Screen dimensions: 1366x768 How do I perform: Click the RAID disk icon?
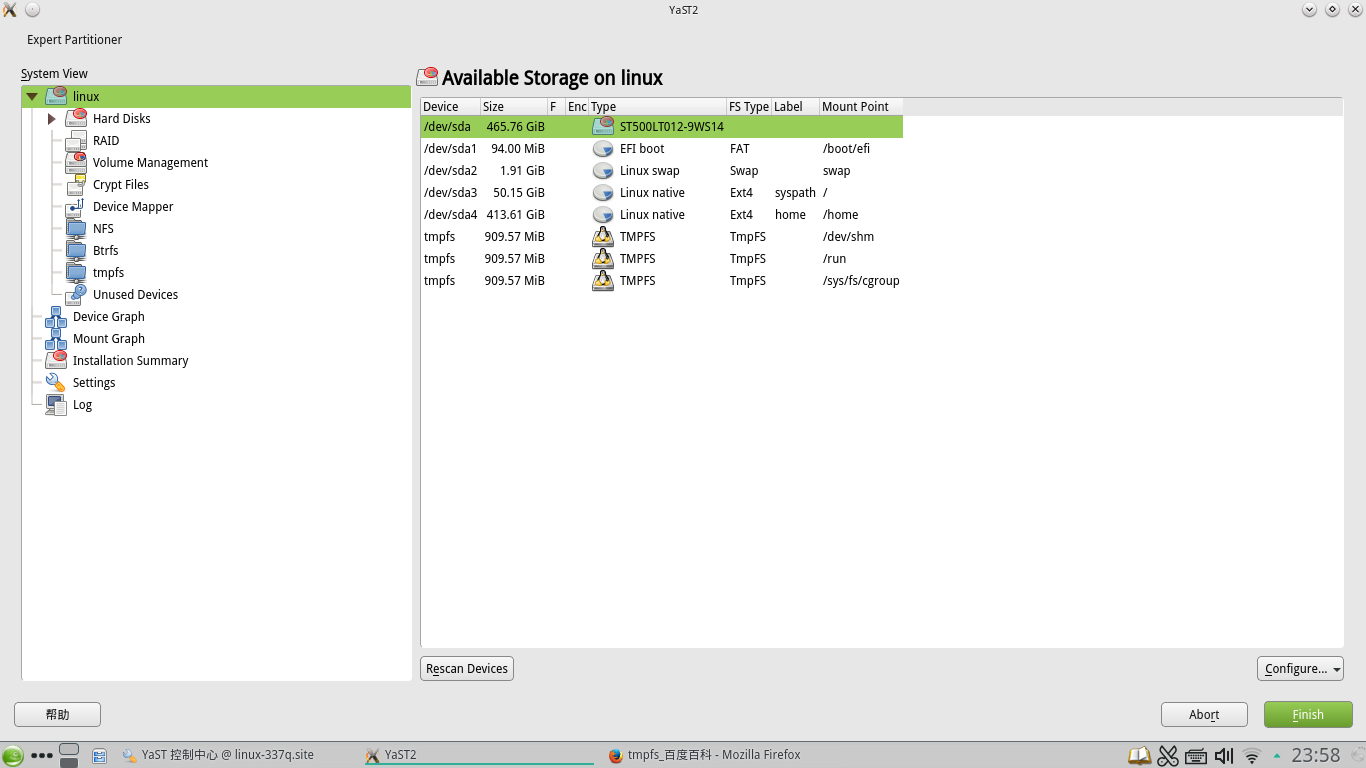(76, 140)
